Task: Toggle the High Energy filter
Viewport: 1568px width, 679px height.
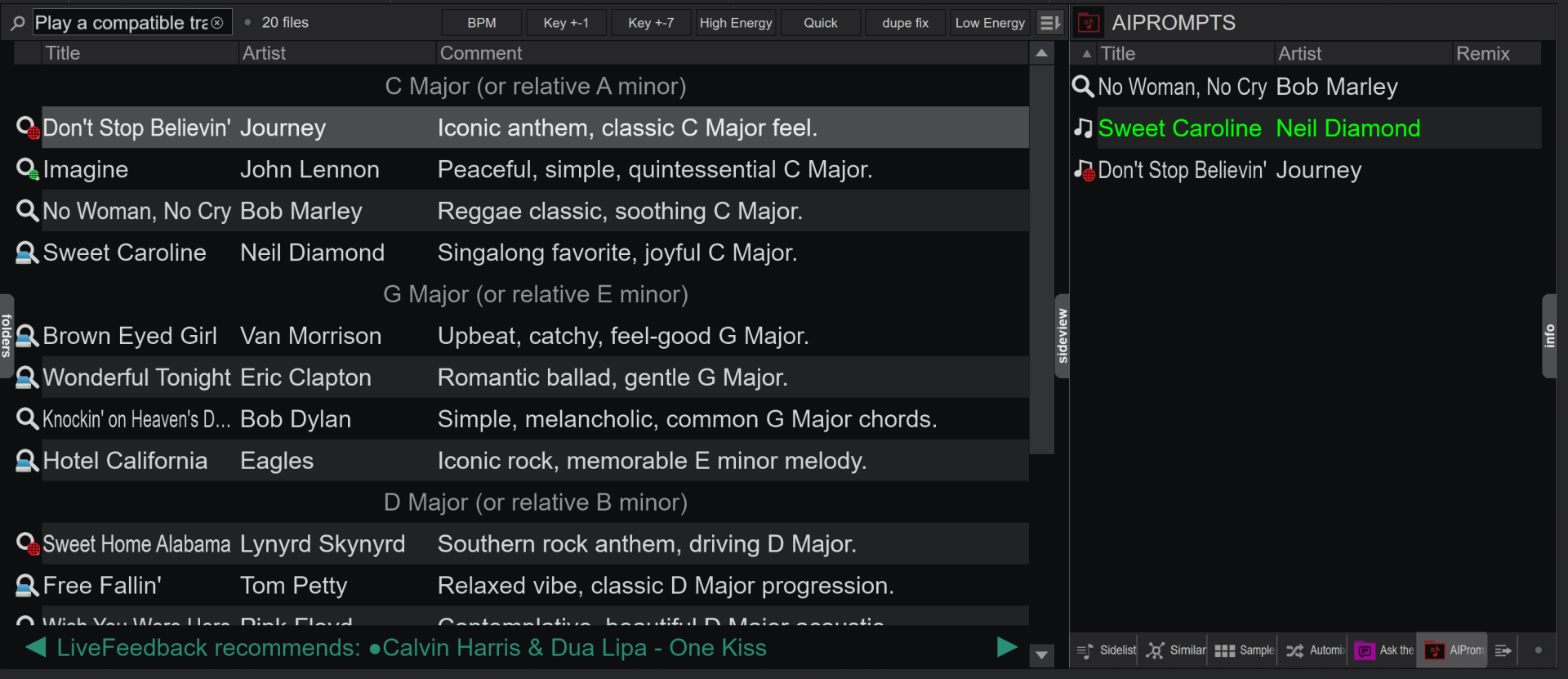Action: coord(735,23)
